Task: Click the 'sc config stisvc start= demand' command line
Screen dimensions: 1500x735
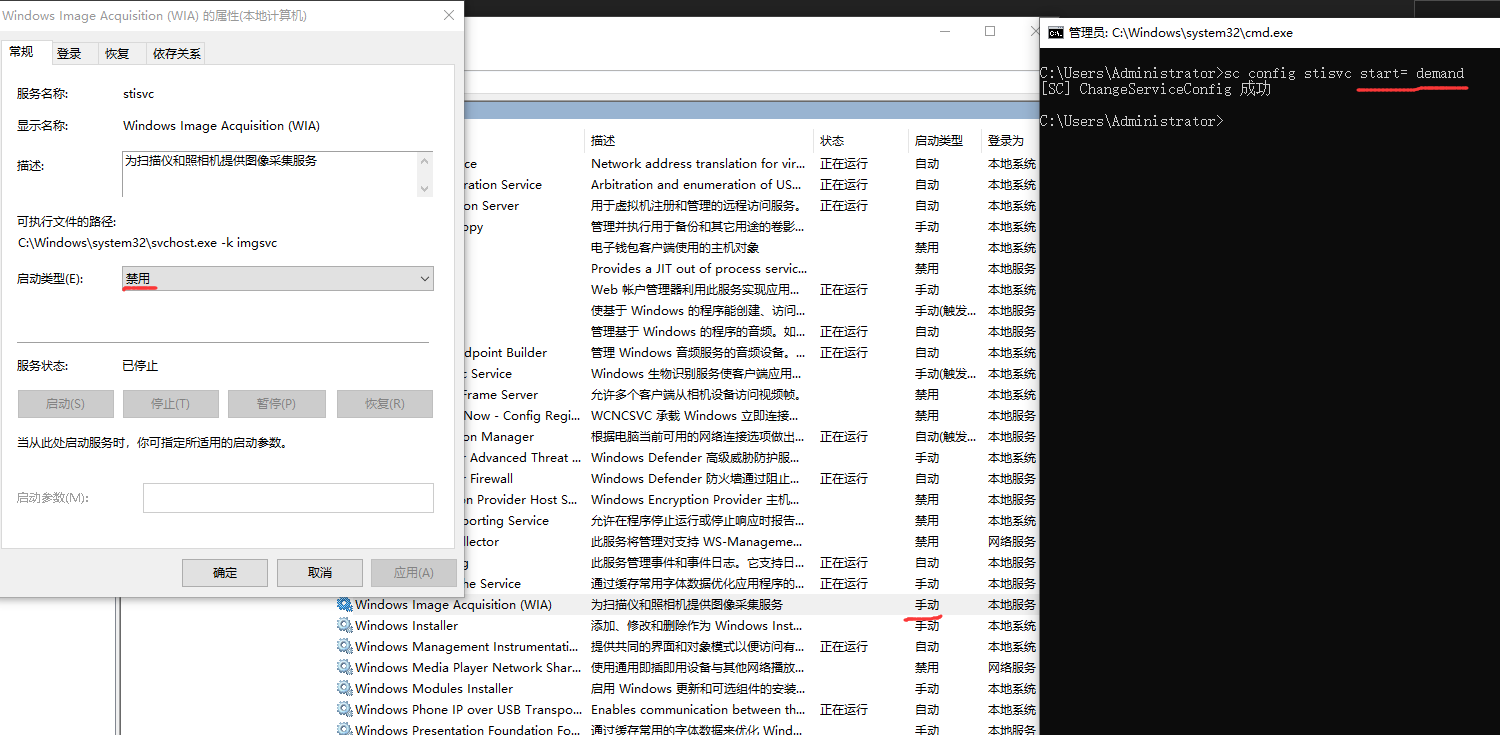Action: tap(1345, 73)
